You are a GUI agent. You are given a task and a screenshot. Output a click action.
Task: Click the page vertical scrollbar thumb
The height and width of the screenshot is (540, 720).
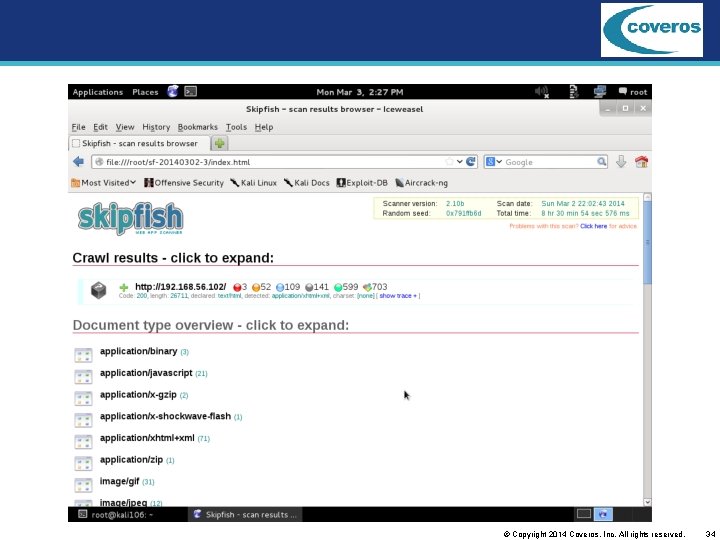tap(647, 242)
